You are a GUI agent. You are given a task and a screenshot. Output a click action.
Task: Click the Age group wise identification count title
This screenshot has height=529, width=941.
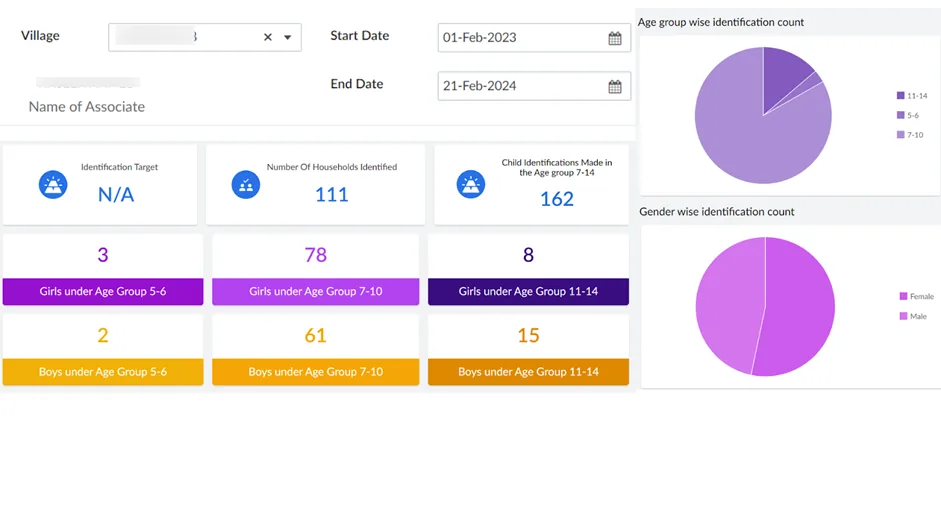point(720,22)
